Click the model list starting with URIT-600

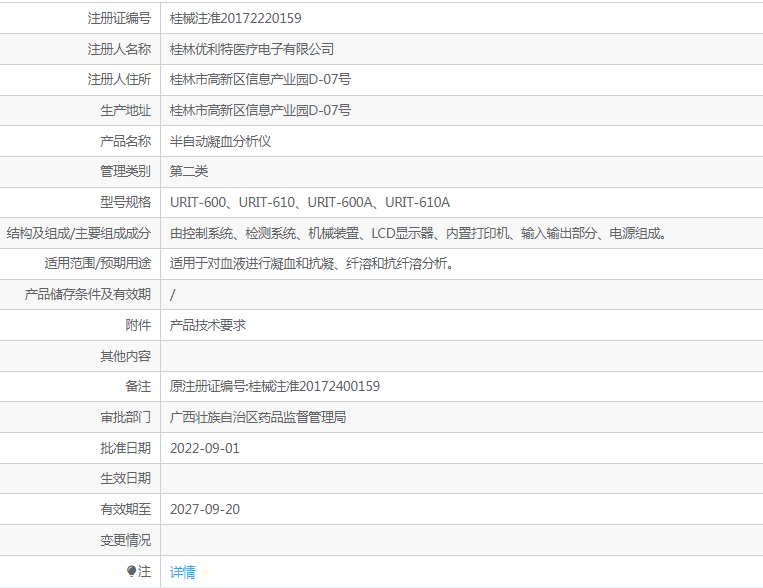[x=310, y=202]
